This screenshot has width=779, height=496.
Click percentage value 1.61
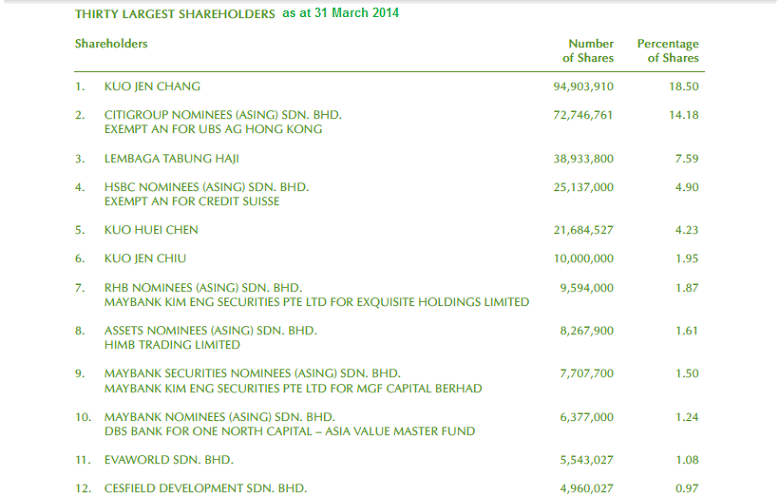(x=687, y=331)
